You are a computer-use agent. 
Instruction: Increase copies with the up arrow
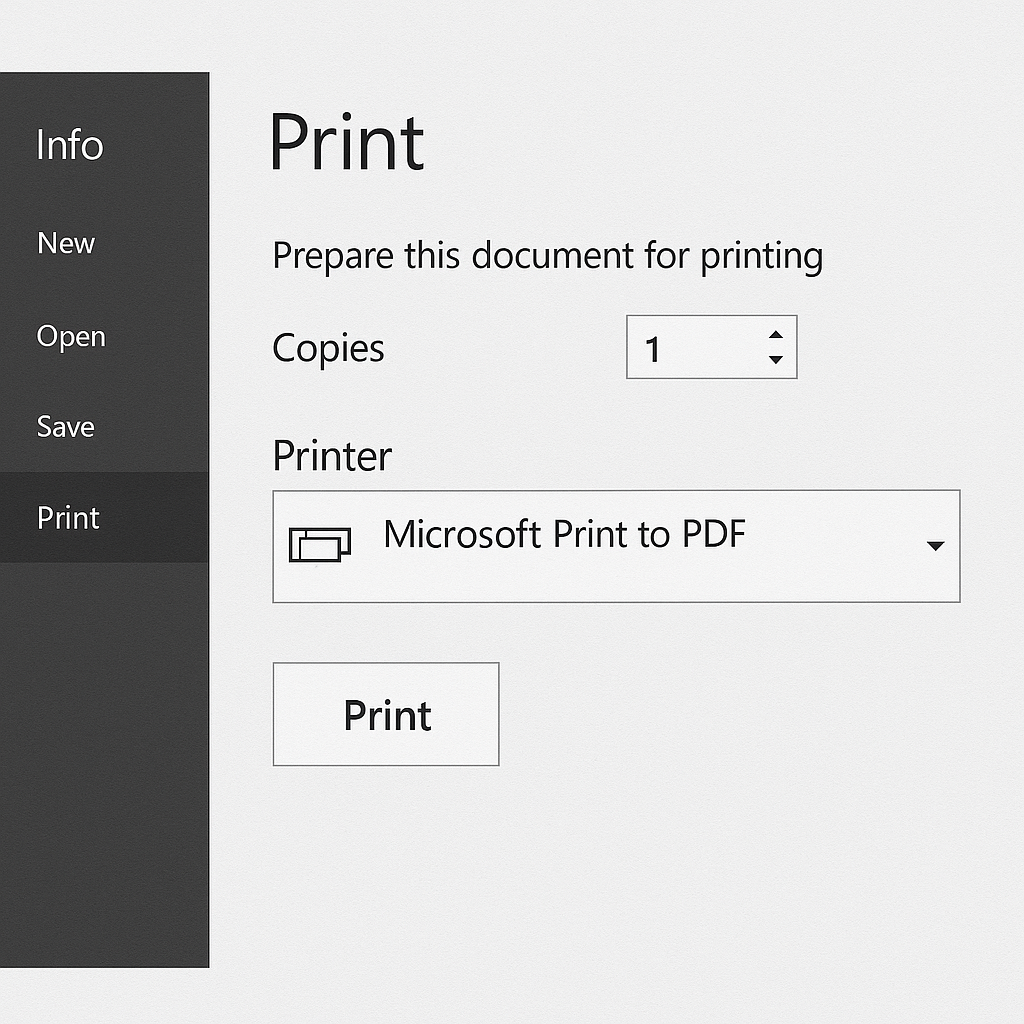click(x=776, y=335)
